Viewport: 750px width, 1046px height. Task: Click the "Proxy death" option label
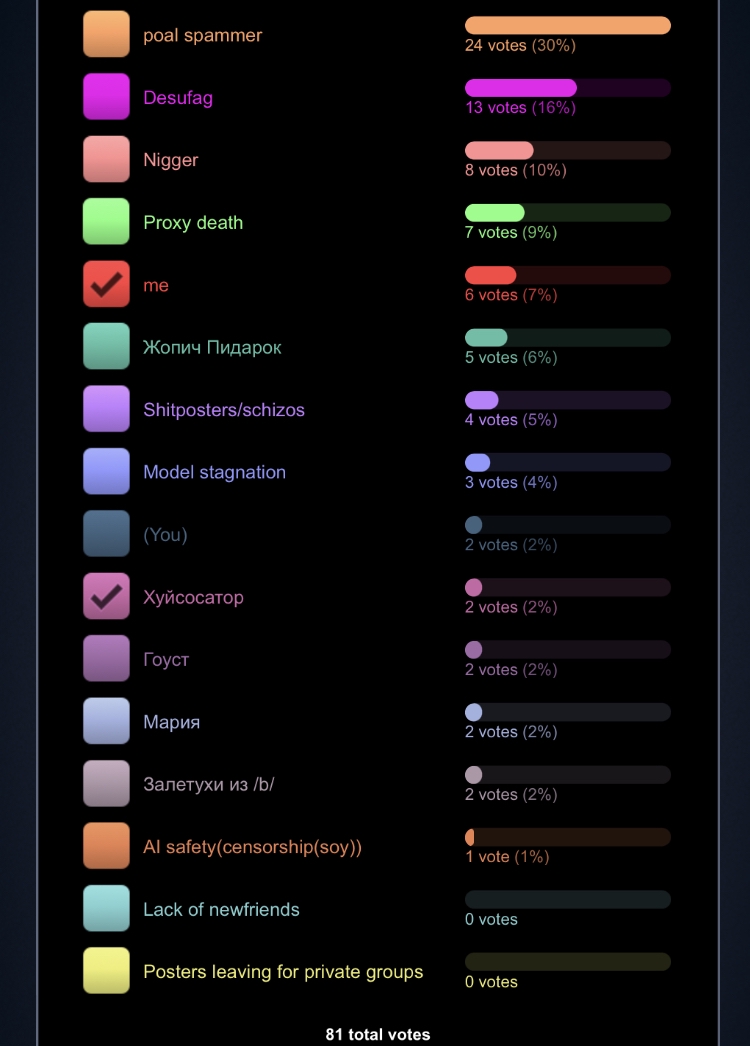tap(193, 223)
